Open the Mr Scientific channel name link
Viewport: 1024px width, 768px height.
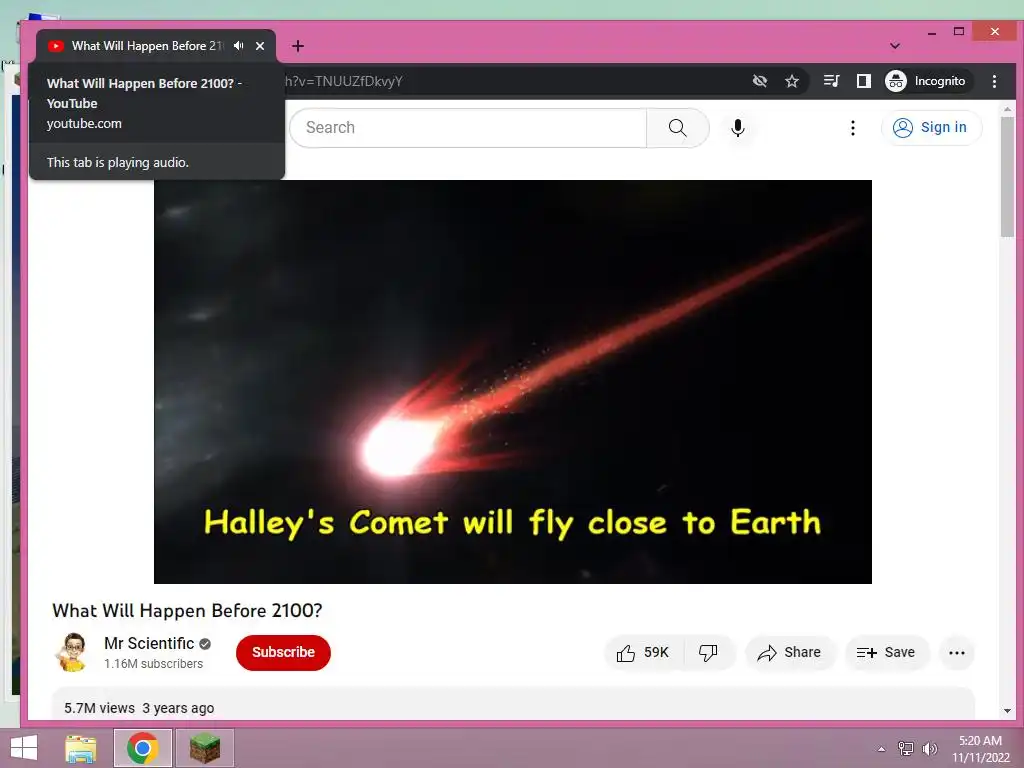point(149,643)
